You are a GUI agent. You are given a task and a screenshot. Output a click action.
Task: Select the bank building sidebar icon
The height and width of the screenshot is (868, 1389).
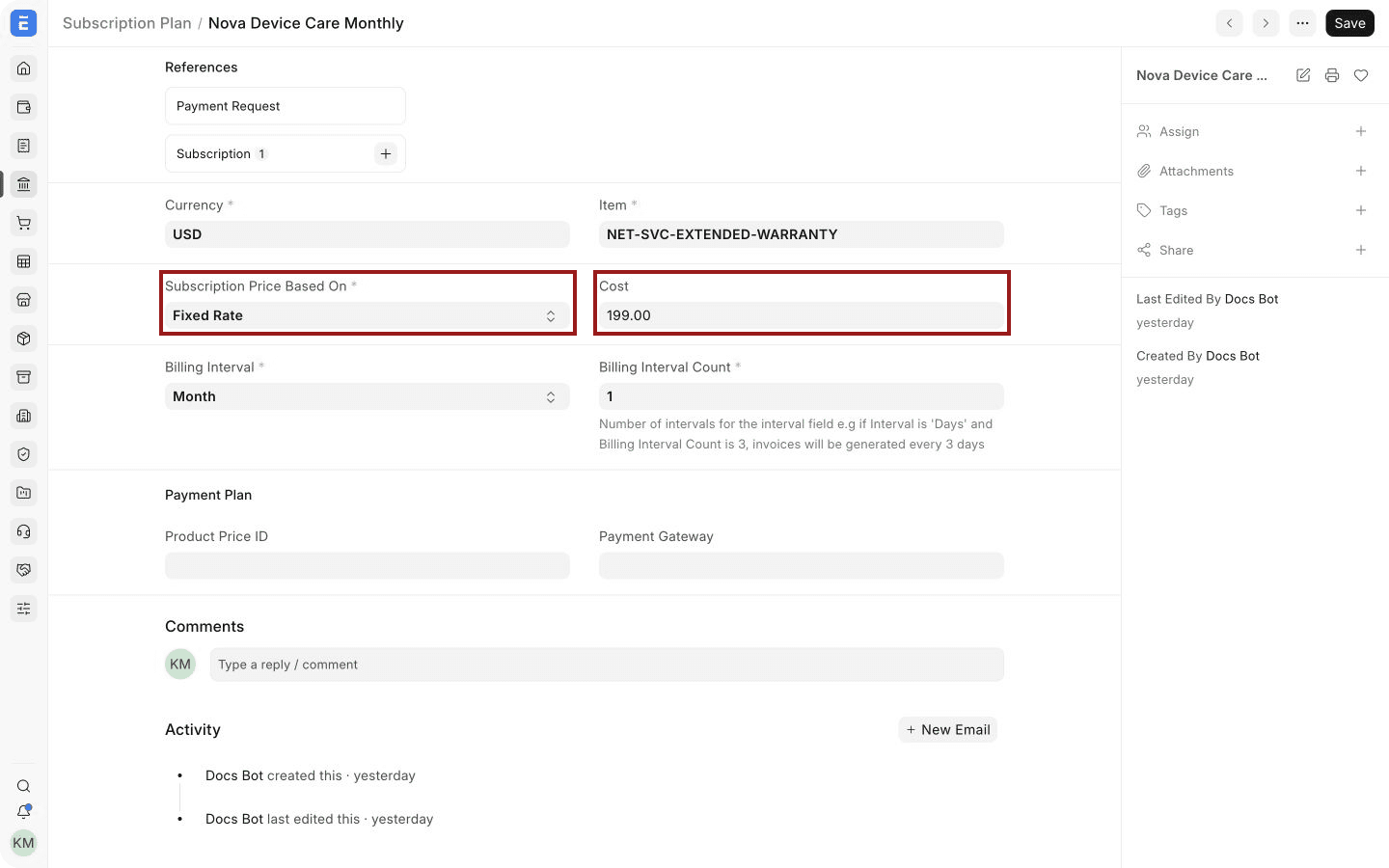click(24, 184)
